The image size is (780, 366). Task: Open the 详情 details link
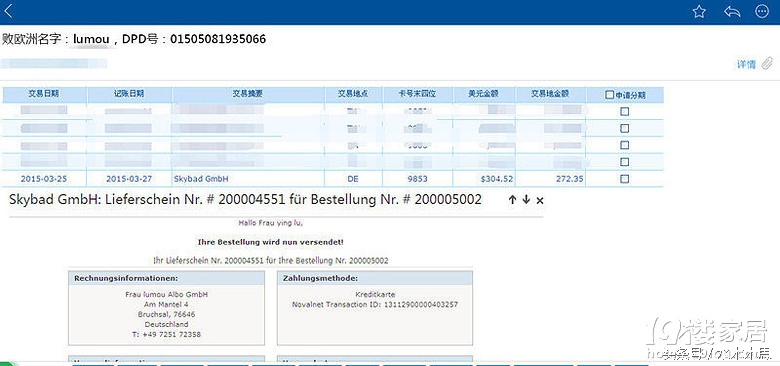[x=746, y=64]
